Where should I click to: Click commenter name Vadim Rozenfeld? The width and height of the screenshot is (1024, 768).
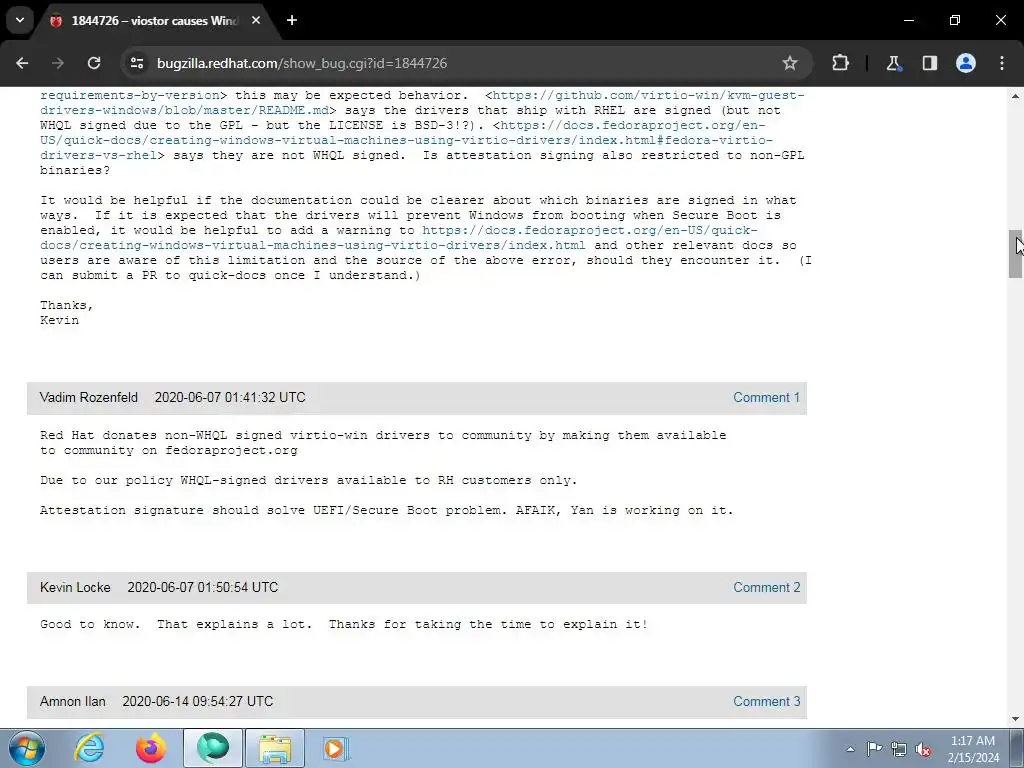[x=89, y=398]
